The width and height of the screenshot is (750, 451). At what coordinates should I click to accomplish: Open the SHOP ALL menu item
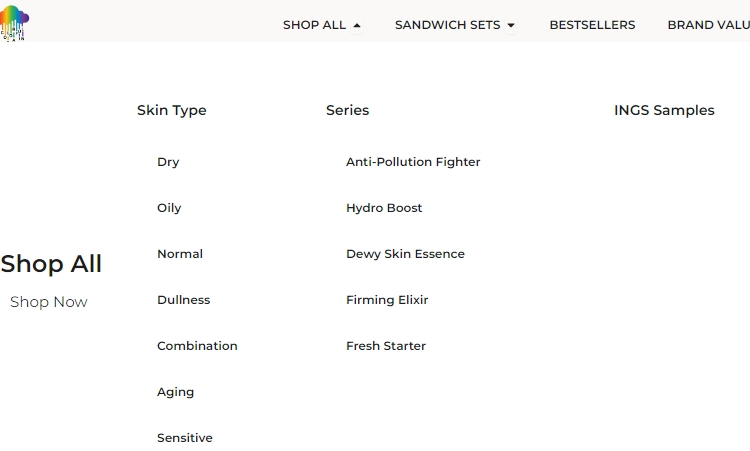click(x=314, y=25)
